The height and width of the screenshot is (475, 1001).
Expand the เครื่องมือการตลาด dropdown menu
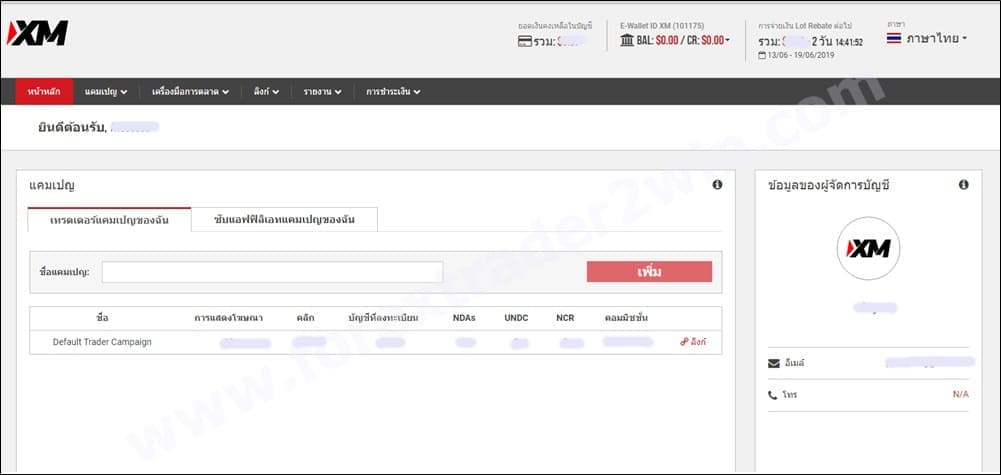190,92
